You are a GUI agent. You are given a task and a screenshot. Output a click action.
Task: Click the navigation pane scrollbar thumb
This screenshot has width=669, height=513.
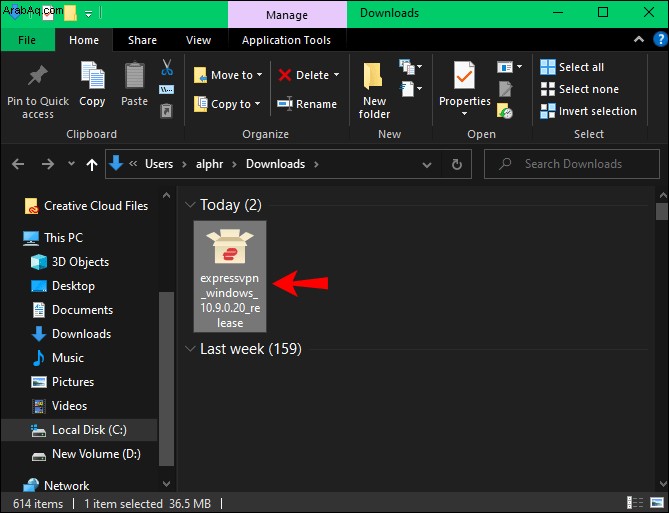click(166, 379)
